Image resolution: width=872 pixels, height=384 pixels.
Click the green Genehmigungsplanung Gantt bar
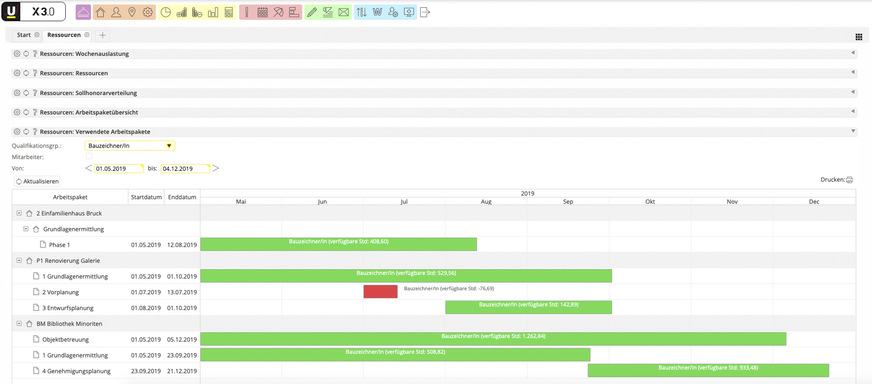pos(708,371)
